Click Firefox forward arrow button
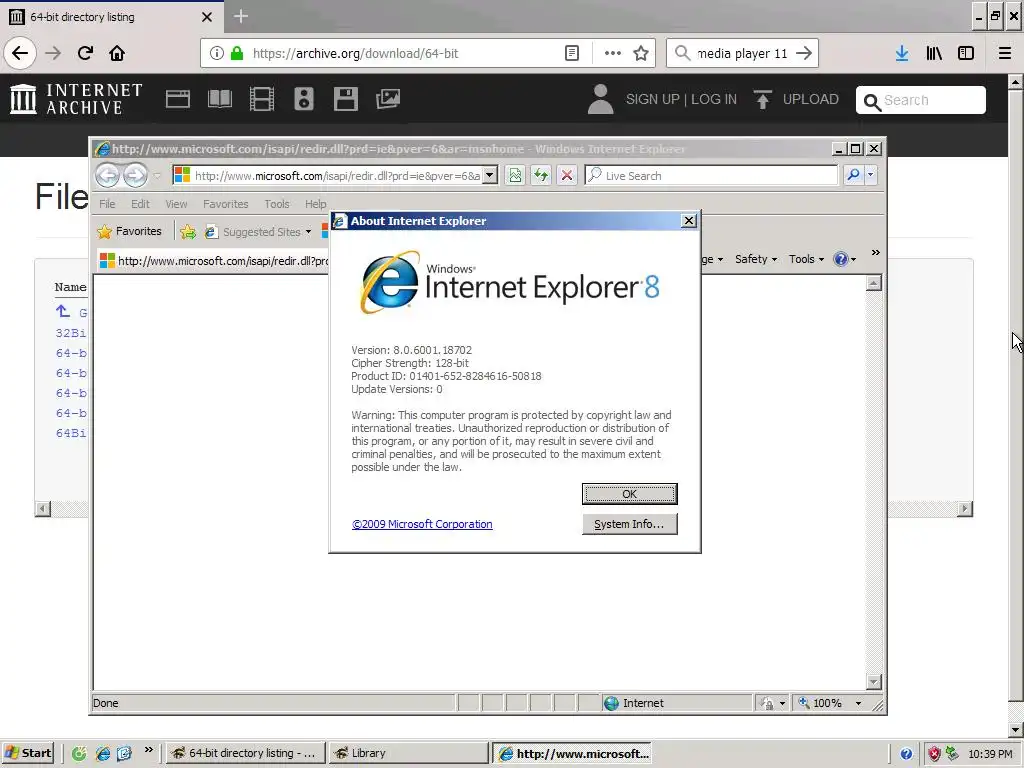Image resolution: width=1024 pixels, height=768 pixels. [53, 53]
